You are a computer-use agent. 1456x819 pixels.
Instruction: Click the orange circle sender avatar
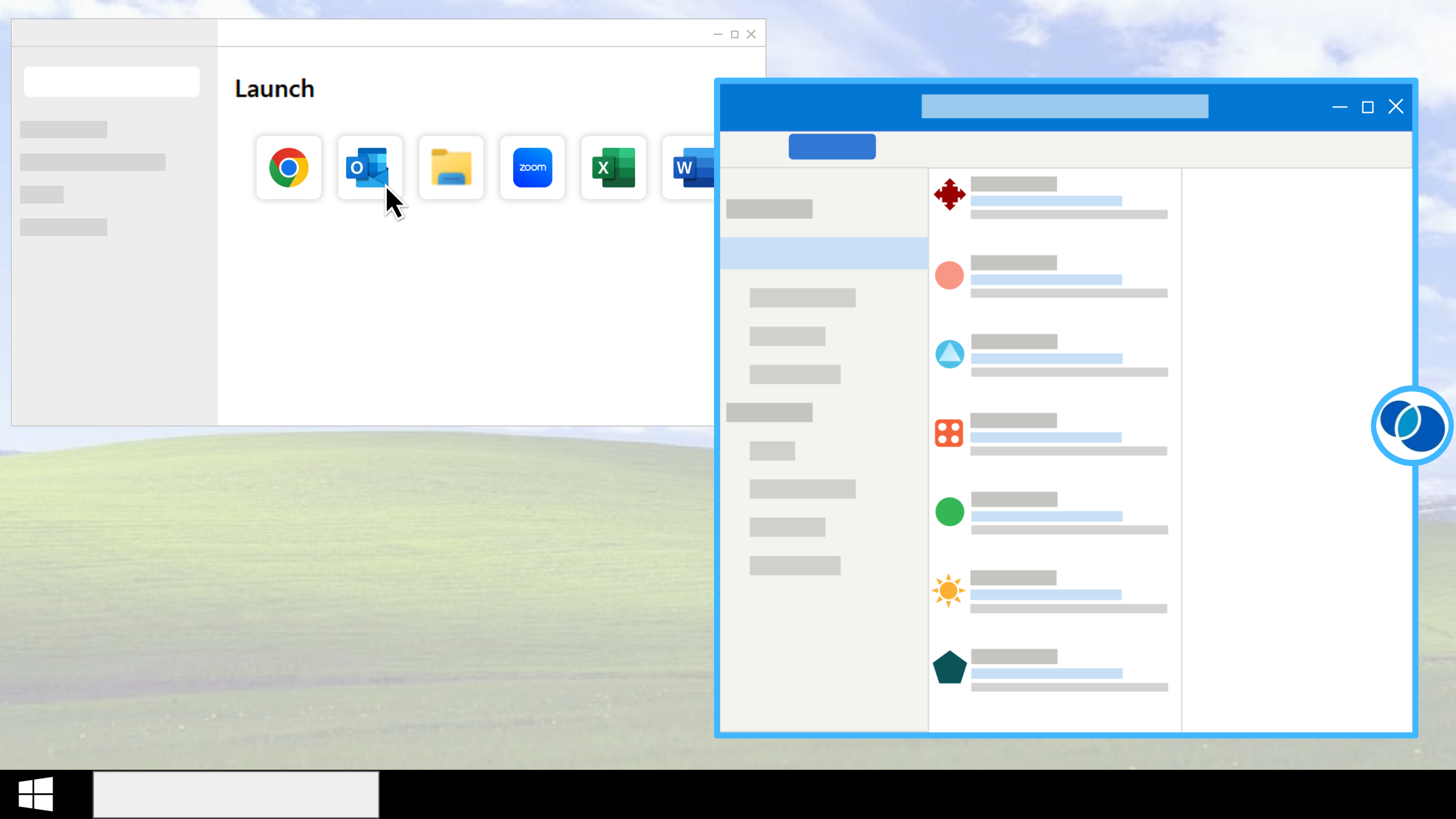click(x=950, y=275)
